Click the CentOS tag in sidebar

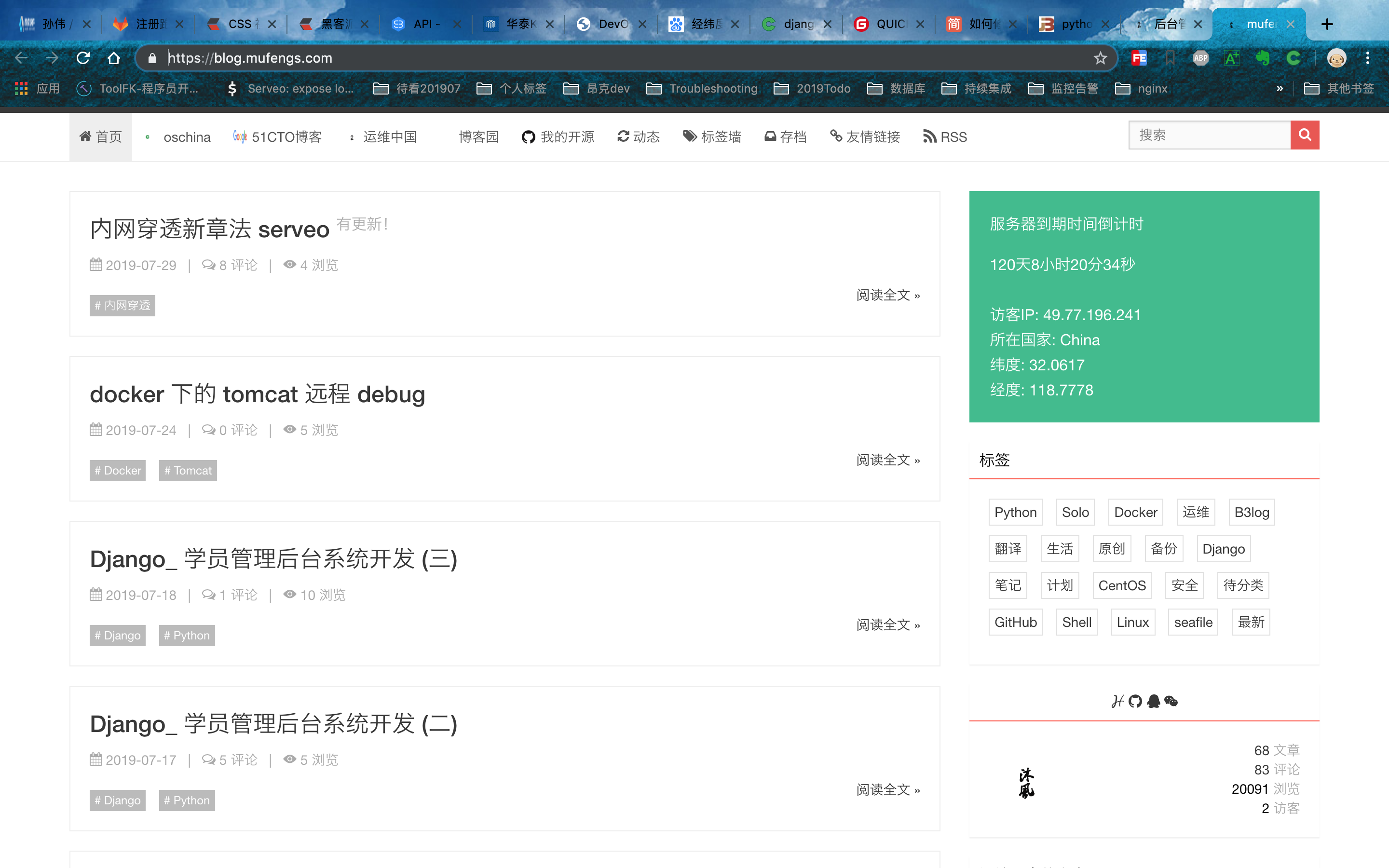point(1121,585)
